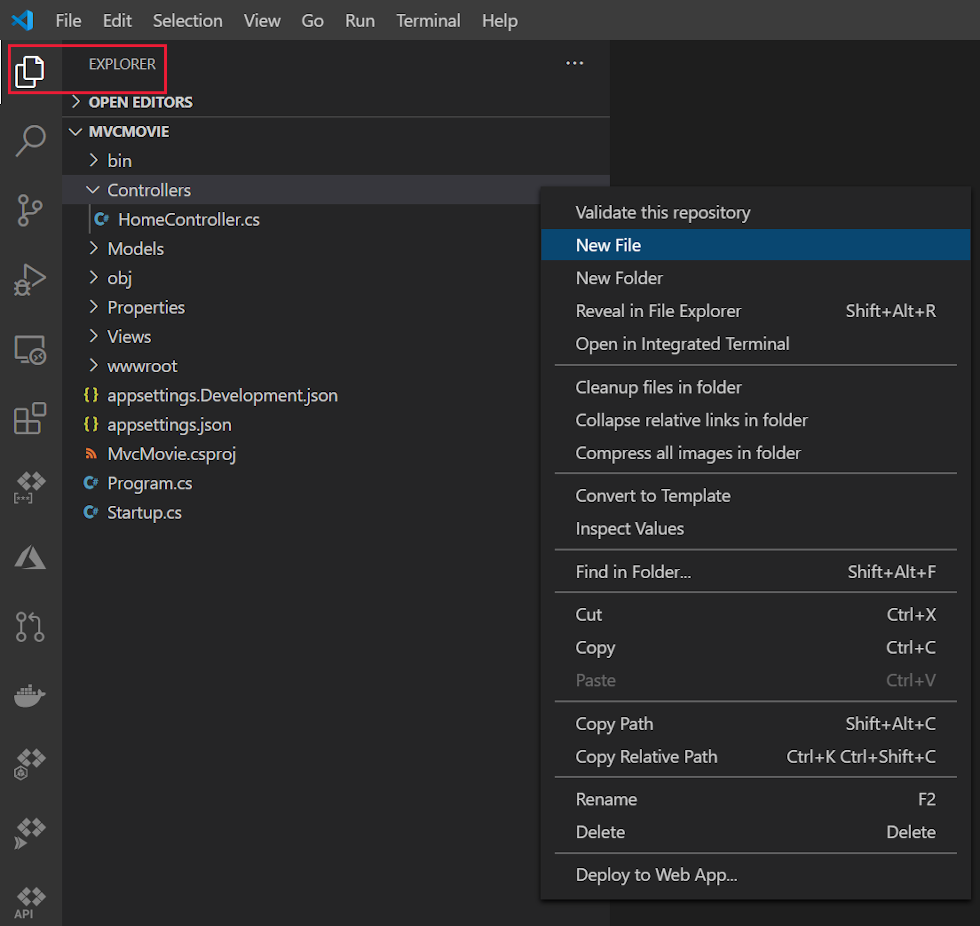Open the GitHub Pull Requests icon
980x926 pixels.
30,627
